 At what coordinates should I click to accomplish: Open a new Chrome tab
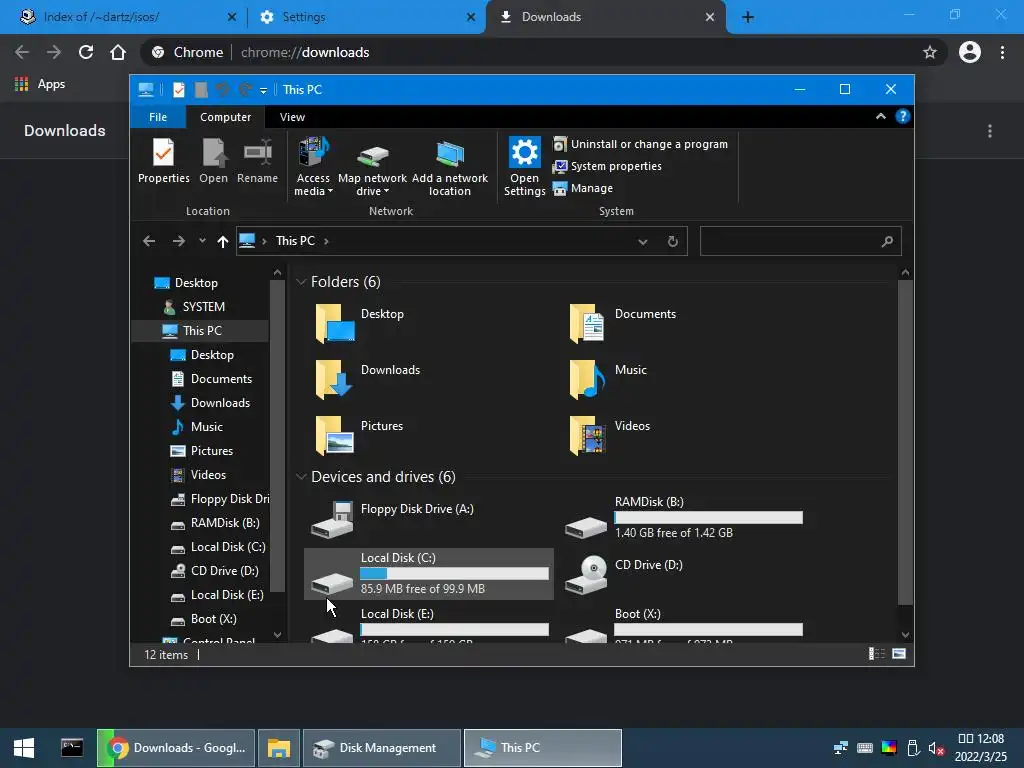[748, 18]
